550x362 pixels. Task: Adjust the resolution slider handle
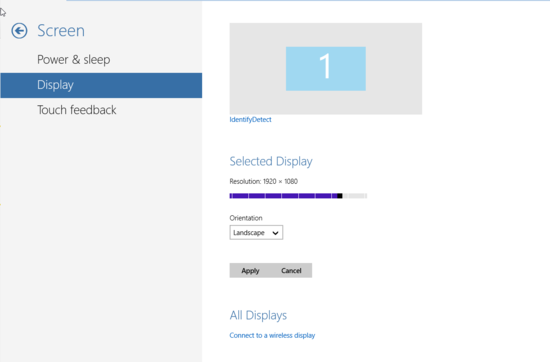tap(340, 196)
